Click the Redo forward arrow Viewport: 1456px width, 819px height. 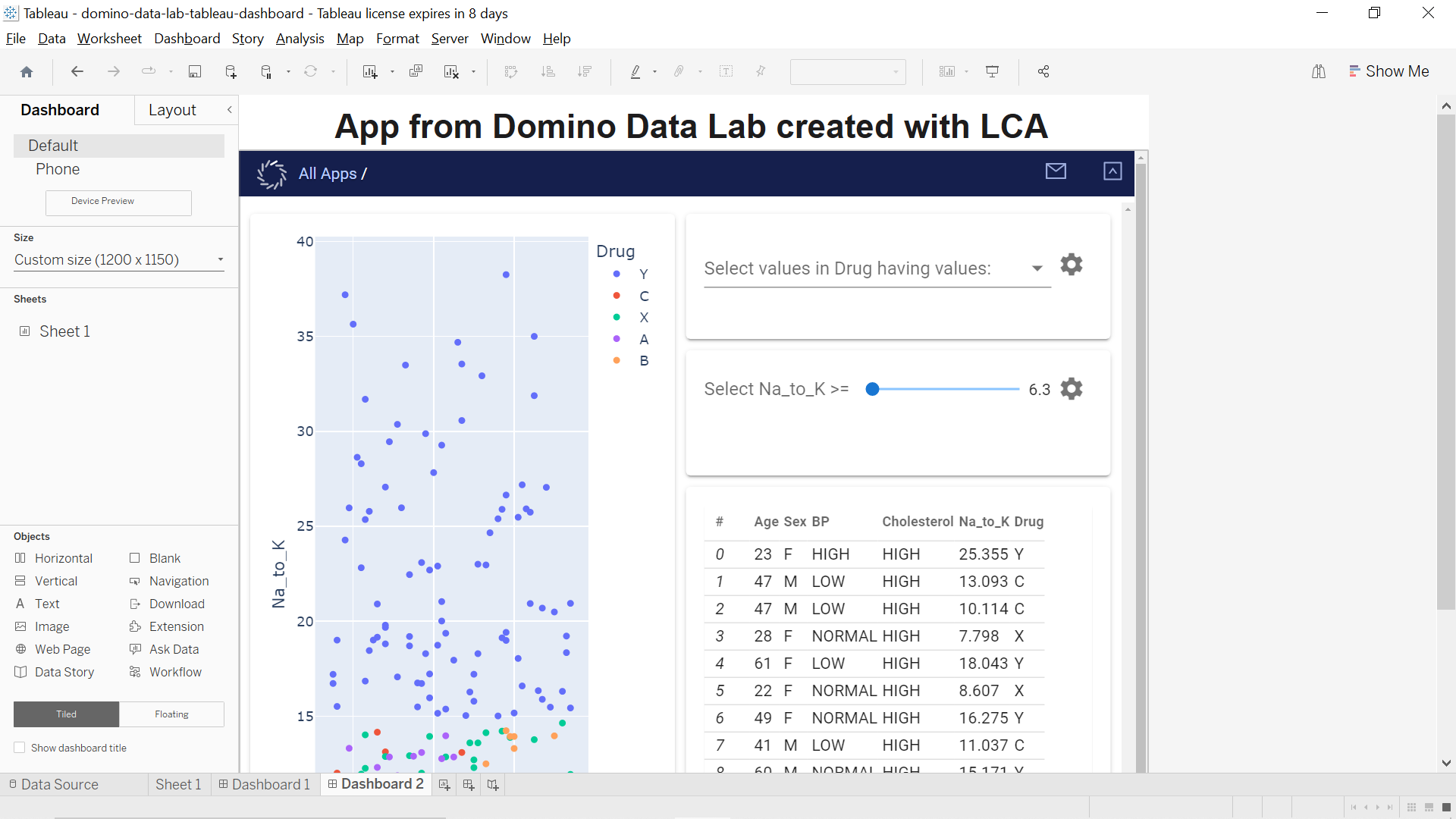[114, 71]
